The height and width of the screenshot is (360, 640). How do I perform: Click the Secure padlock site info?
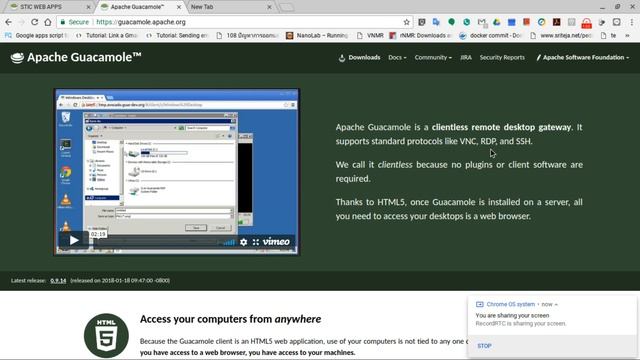point(75,22)
